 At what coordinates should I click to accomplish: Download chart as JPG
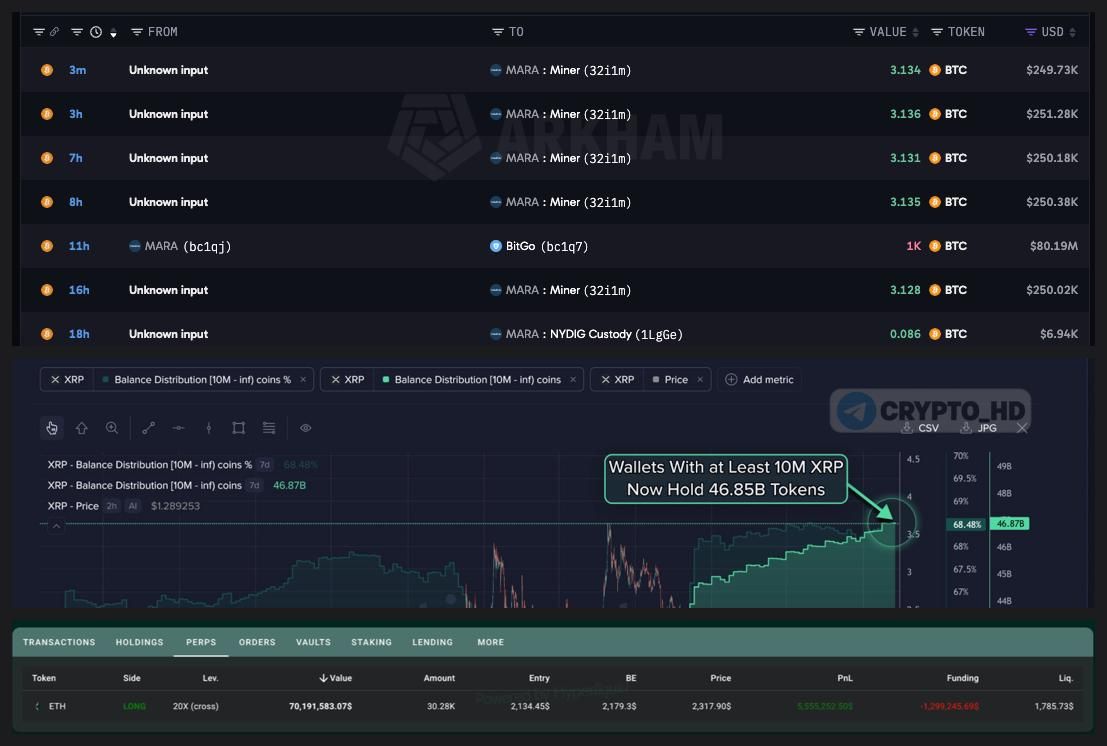tap(979, 428)
